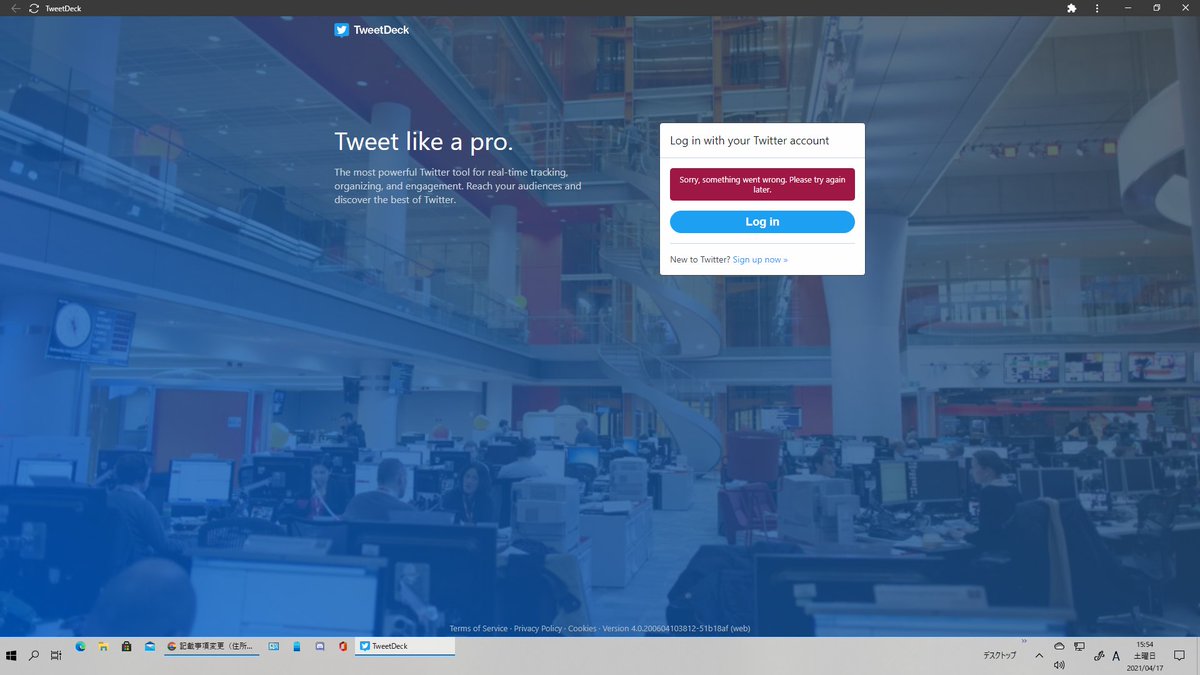This screenshot has height=675, width=1200.
Task: Click the pen link tray icon
Action: tap(1099, 655)
